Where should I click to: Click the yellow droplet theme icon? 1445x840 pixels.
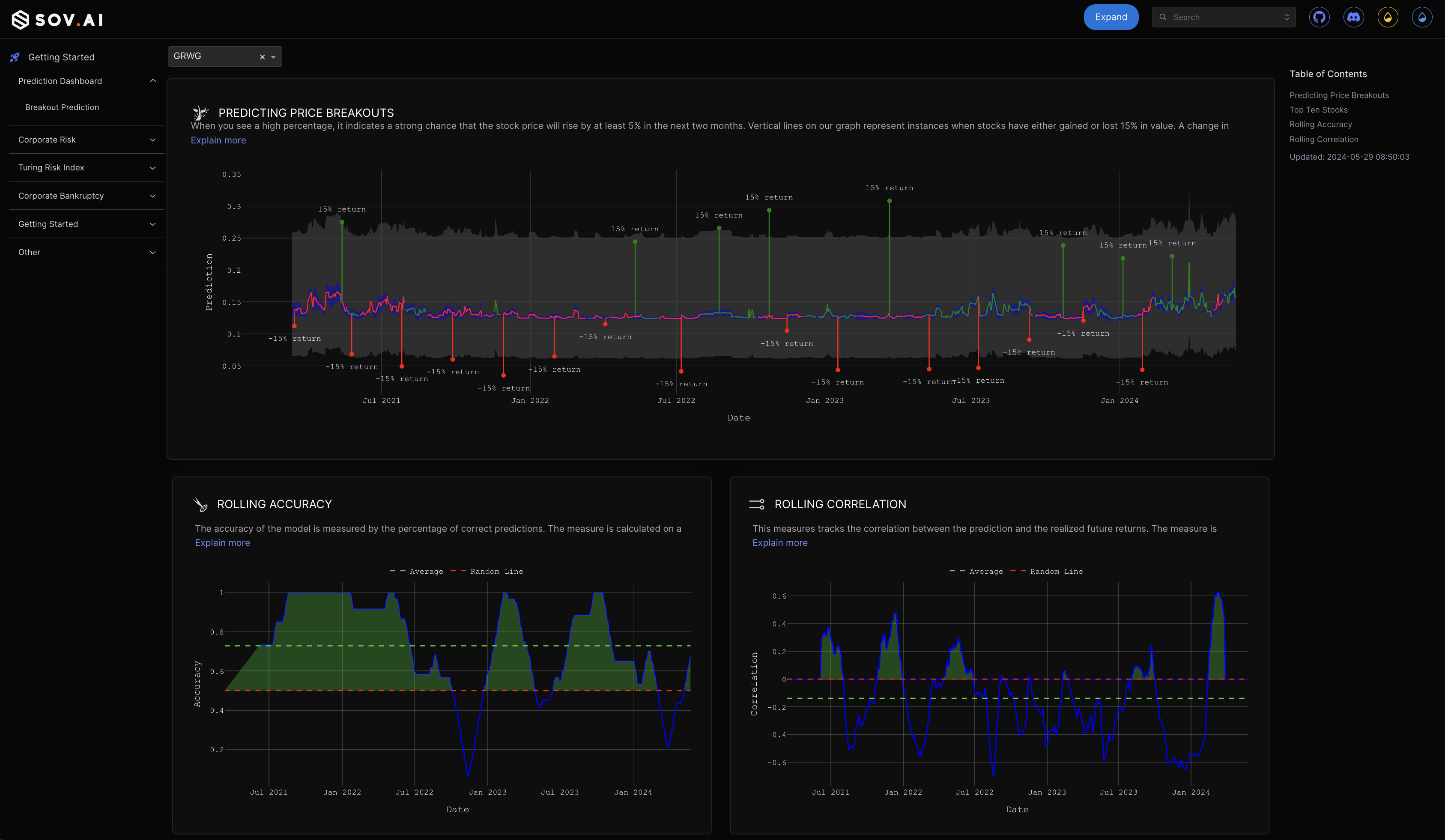point(1388,17)
